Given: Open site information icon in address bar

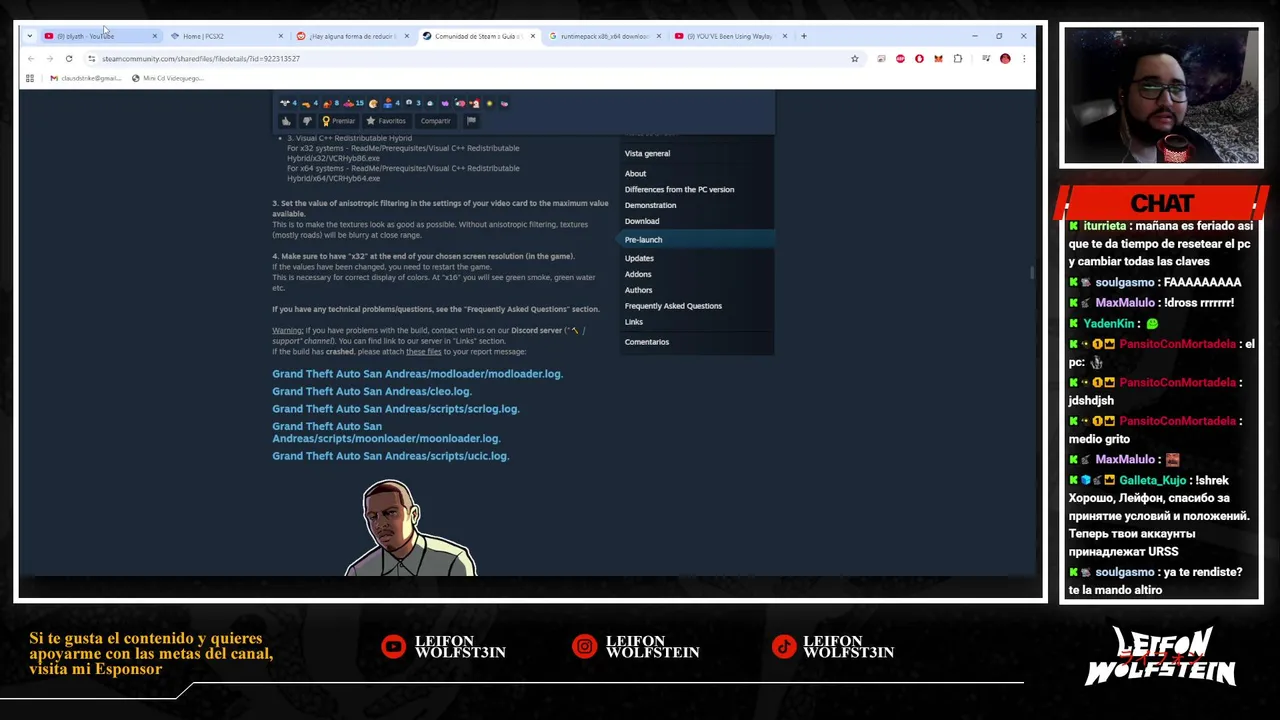Looking at the screenshot, I should coord(92,59).
